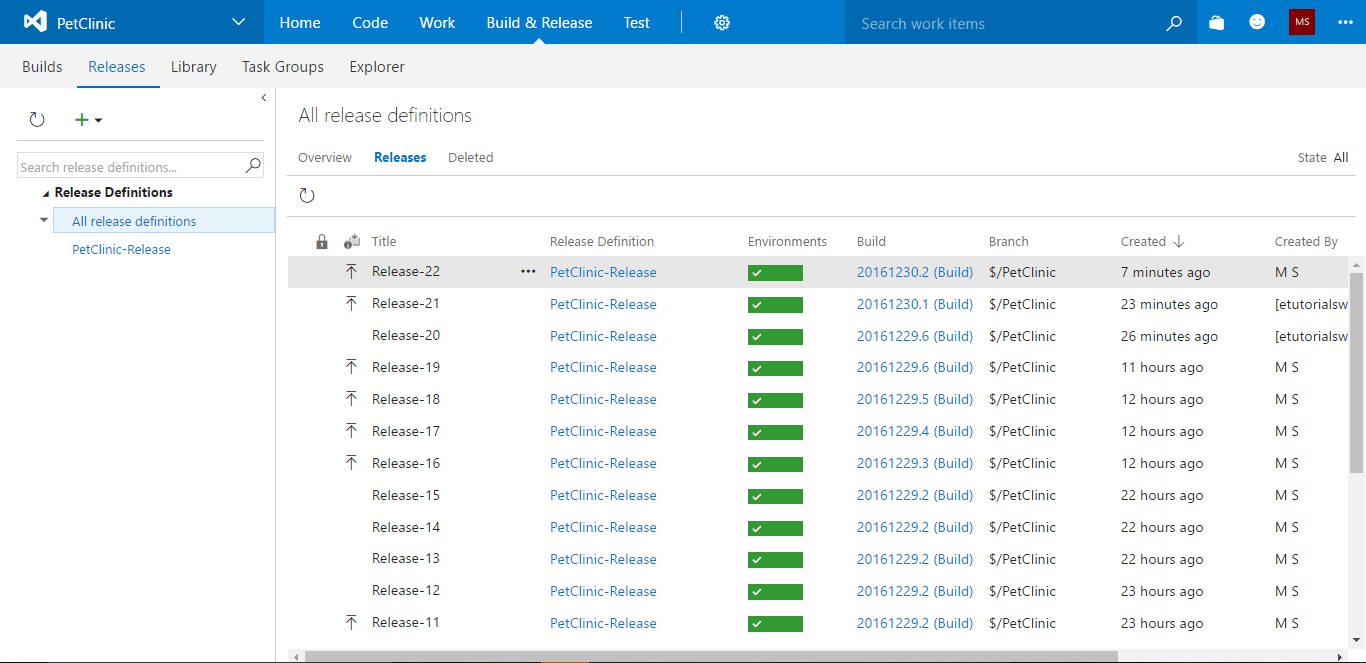Switch to the Builds tab
This screenshot has height=663, width=1366.
[x=42, y=67]
